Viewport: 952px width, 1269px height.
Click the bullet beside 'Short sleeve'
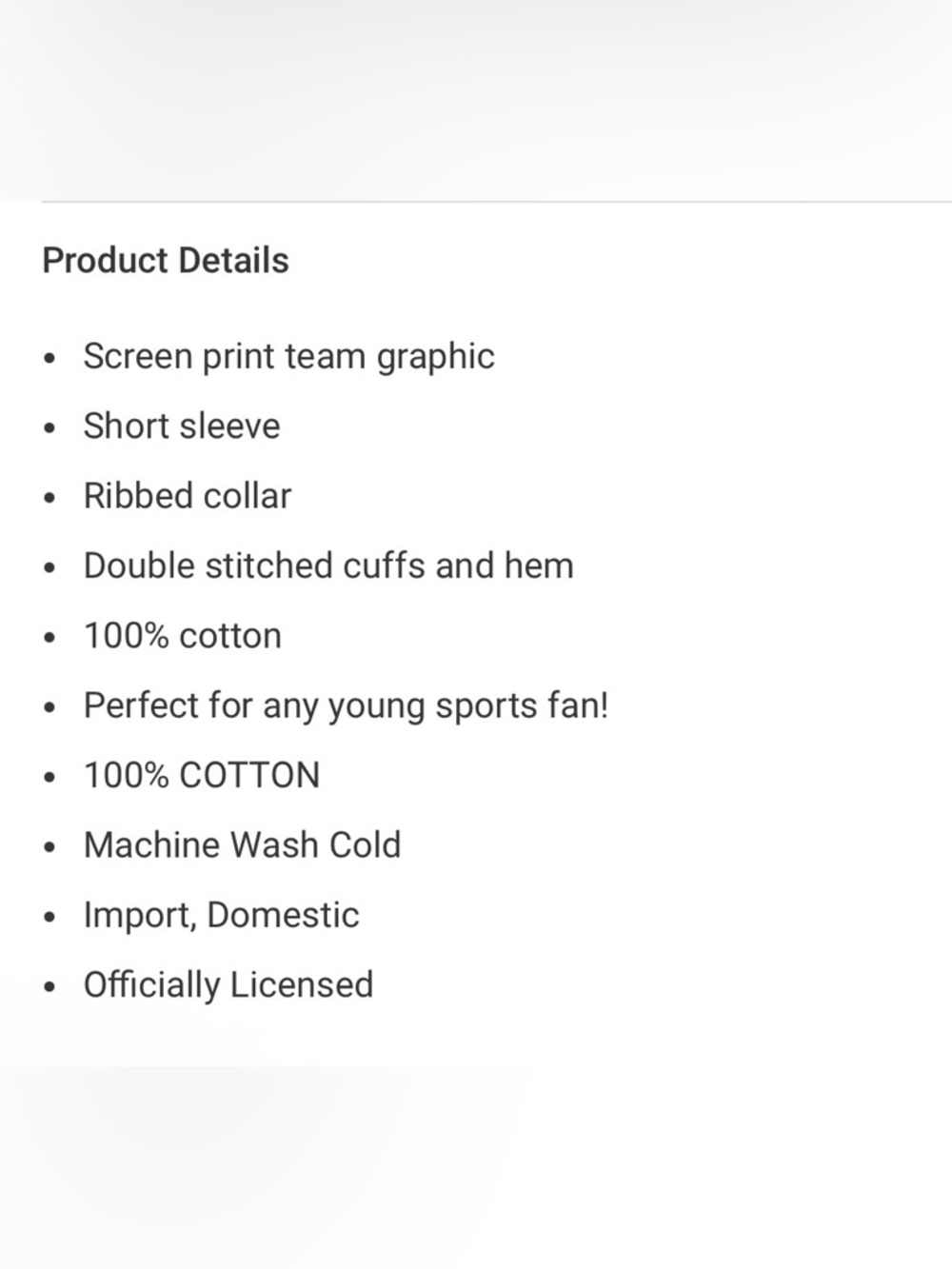50,429
